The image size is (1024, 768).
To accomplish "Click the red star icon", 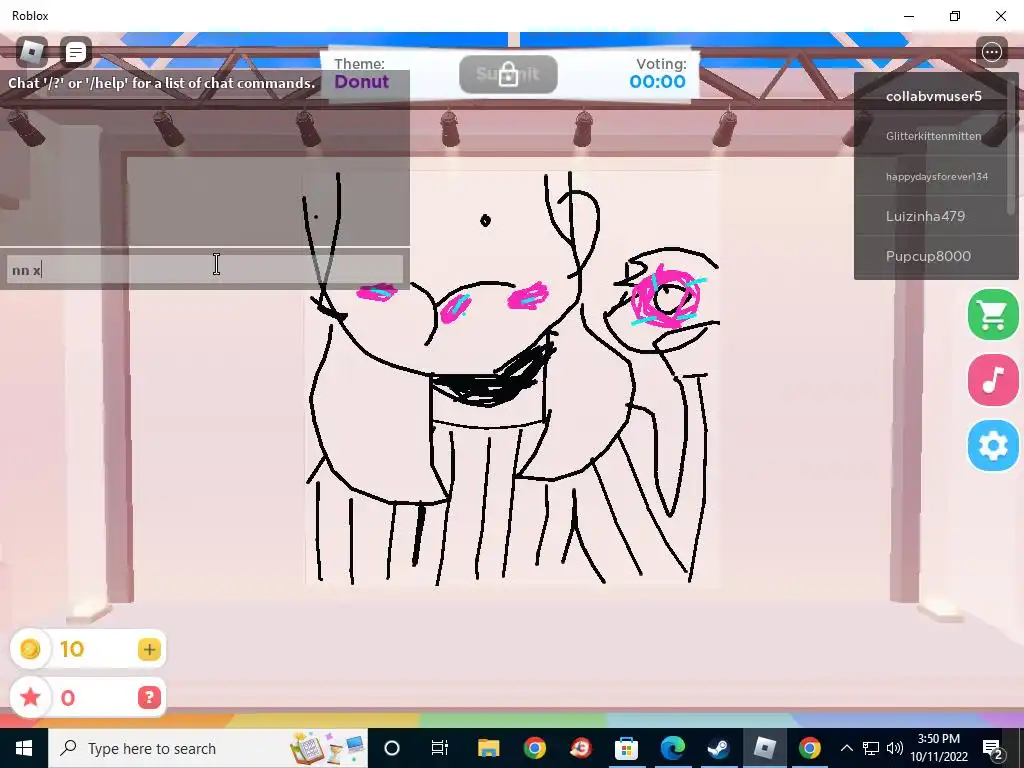I will (30, 697).
